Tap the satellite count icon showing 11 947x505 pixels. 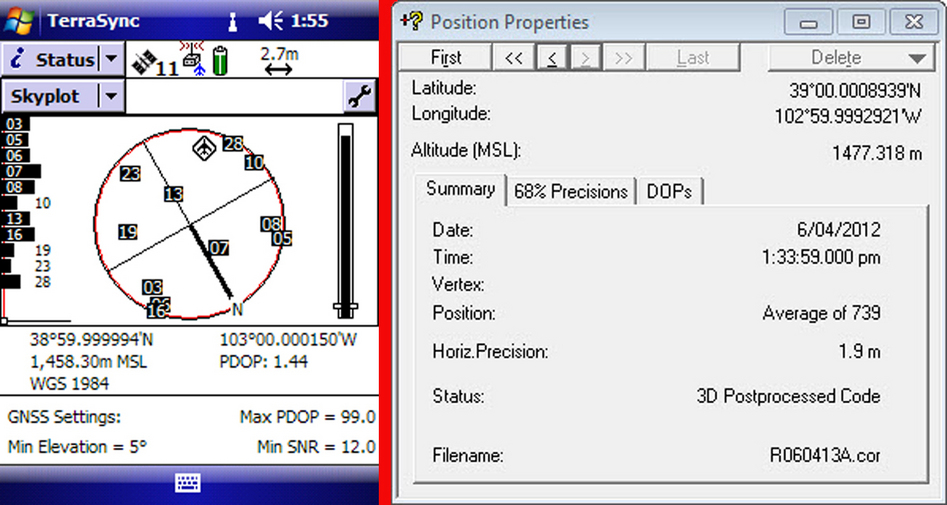(155, 63)
